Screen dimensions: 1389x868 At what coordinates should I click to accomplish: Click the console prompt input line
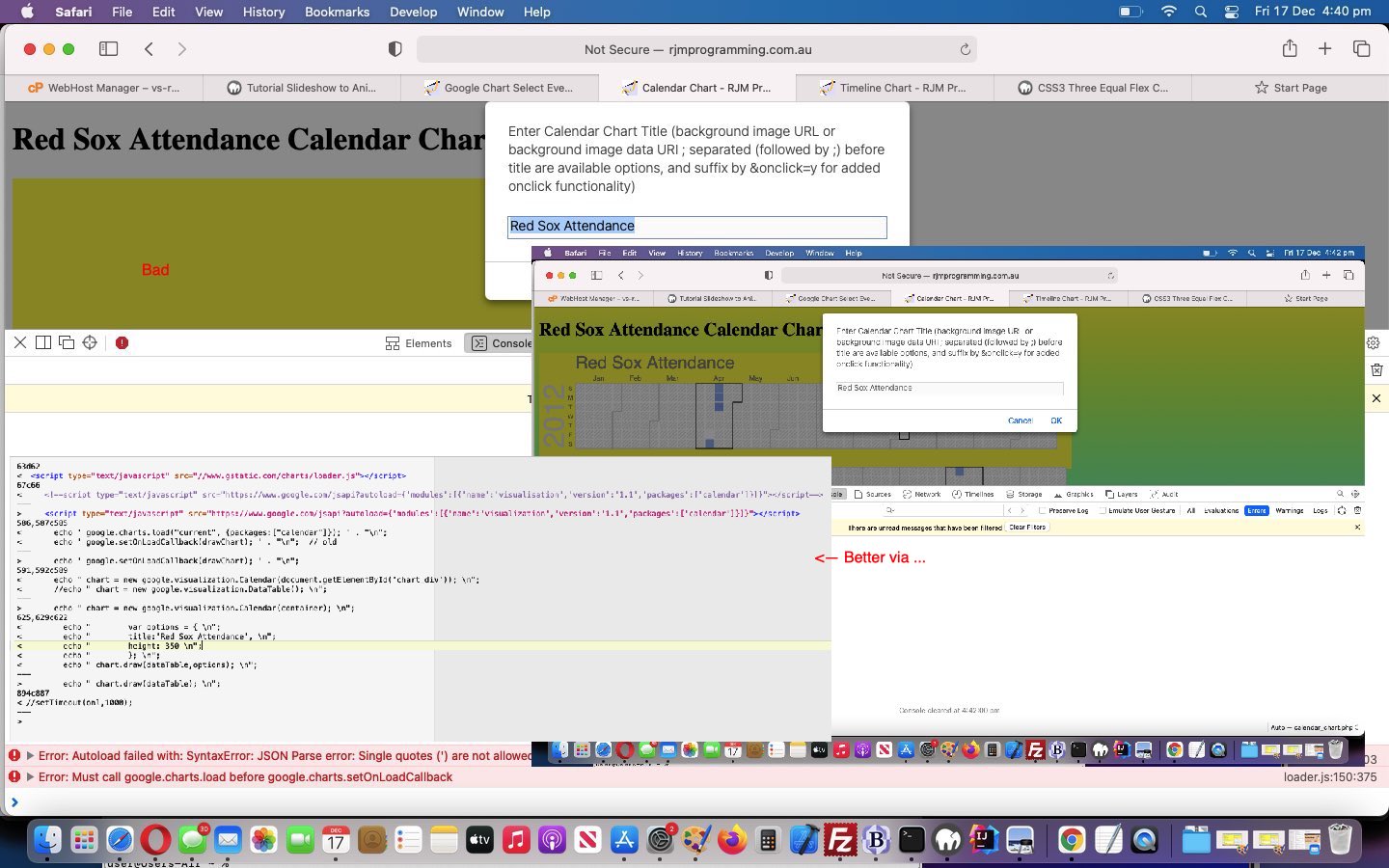(x=694, y=801)
